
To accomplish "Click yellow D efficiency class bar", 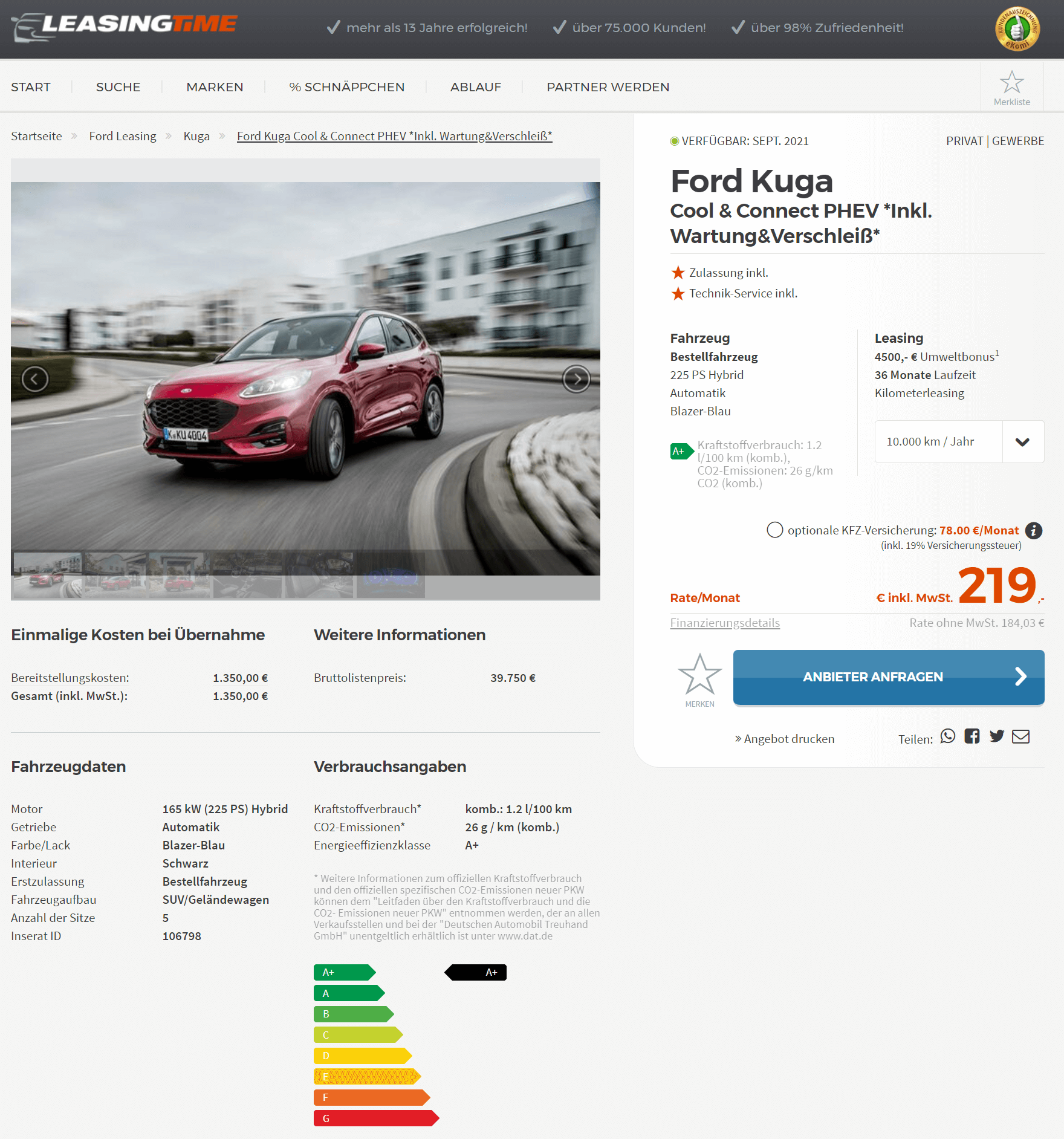I will coord(363,1056).
